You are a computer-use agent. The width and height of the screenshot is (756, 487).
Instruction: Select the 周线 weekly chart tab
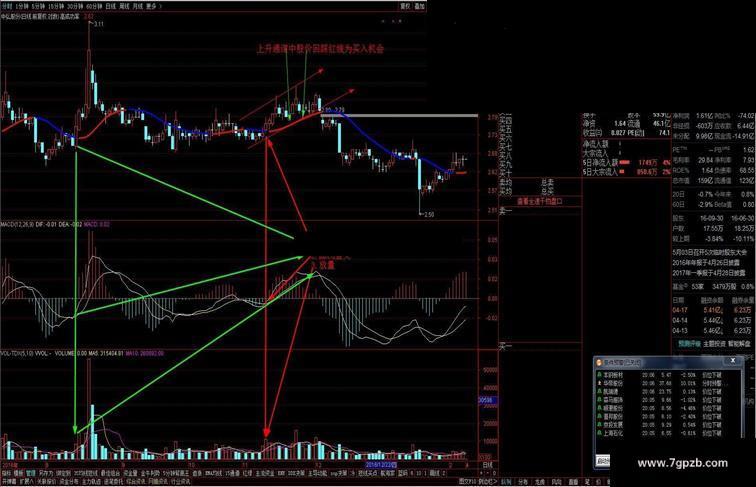pos(124,6)
